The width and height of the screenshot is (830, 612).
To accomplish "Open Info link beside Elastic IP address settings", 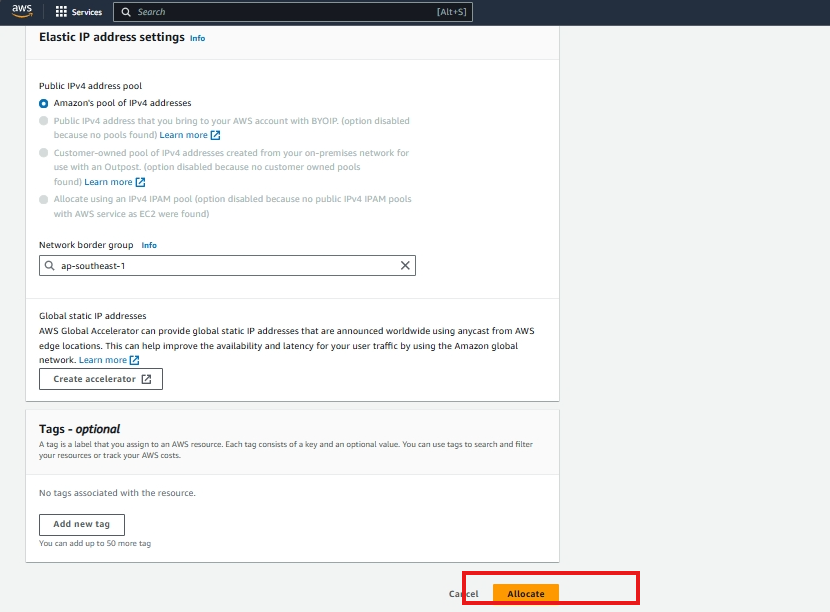I will pyautogui.click(x=197, y=38).
